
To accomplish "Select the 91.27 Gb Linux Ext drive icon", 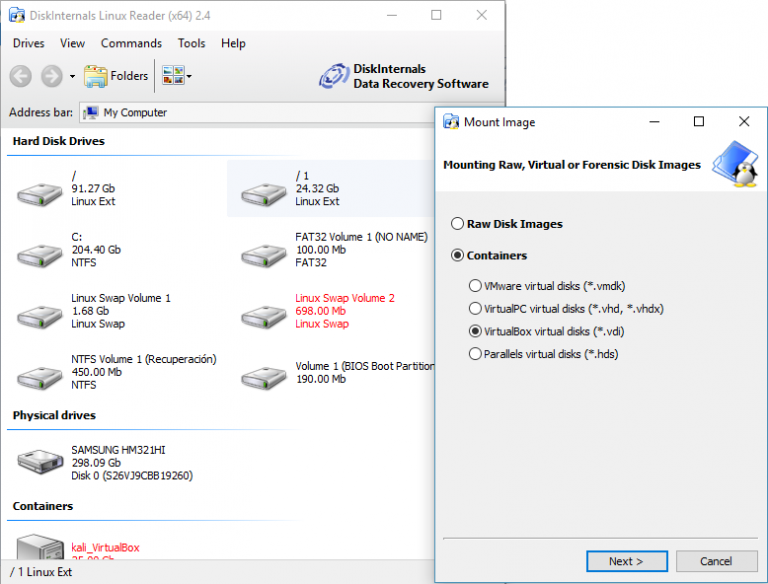I will 40,194.
